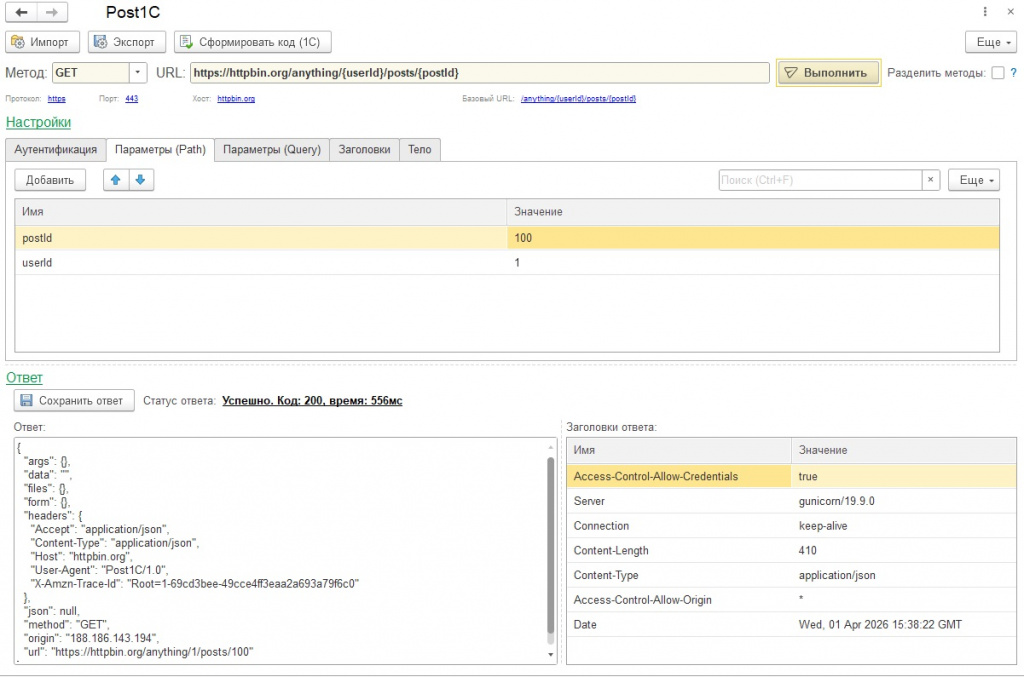
Task: Clear search with the x button
Action: (x=930, y=180)
